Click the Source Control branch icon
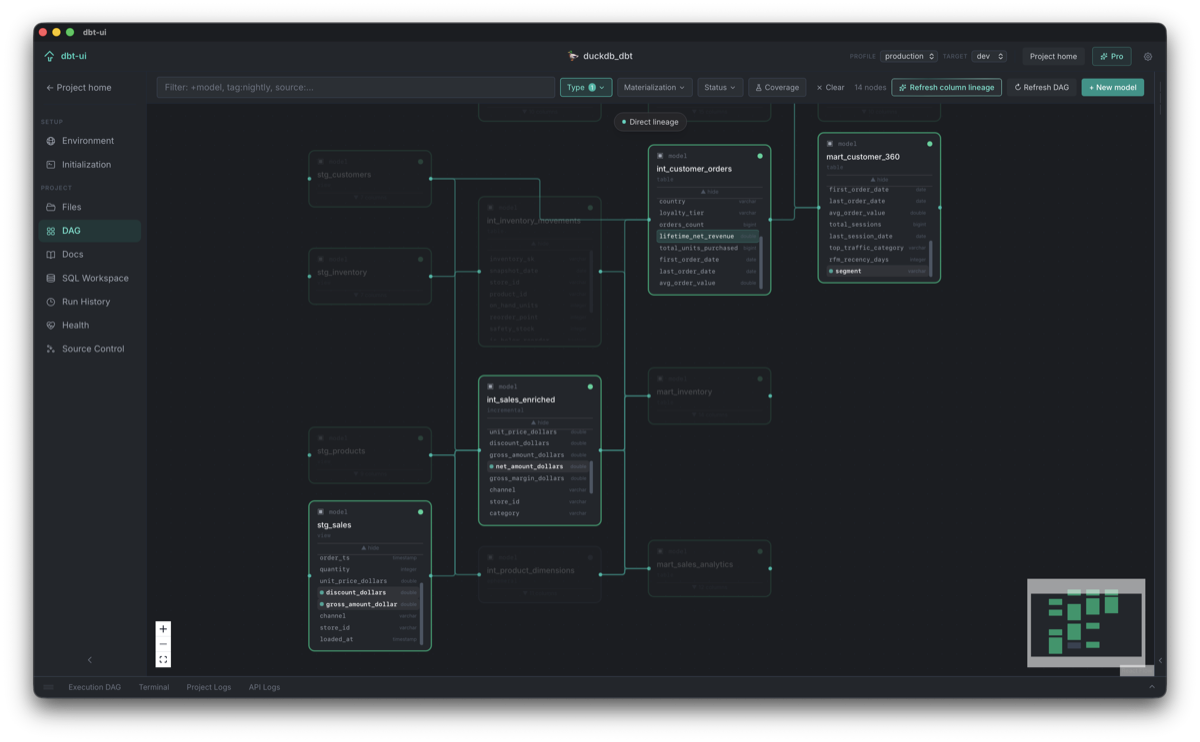Image resolution: width=1200 pixels, height=742 pixels. pyautogui.click(x=51, y=349)
